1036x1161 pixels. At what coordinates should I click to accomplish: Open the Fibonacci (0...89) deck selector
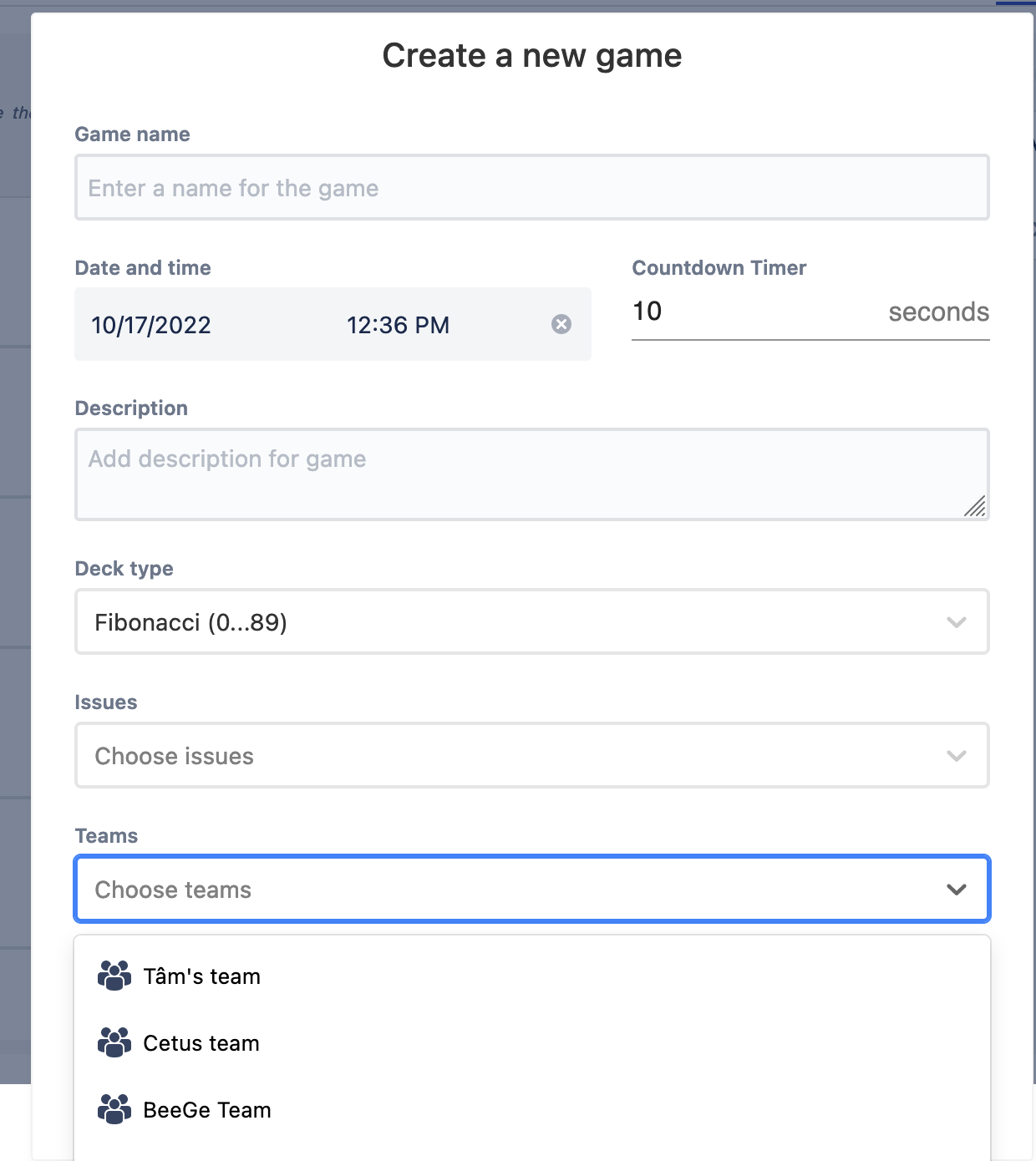pyautogui.click(x=501, y=622)
